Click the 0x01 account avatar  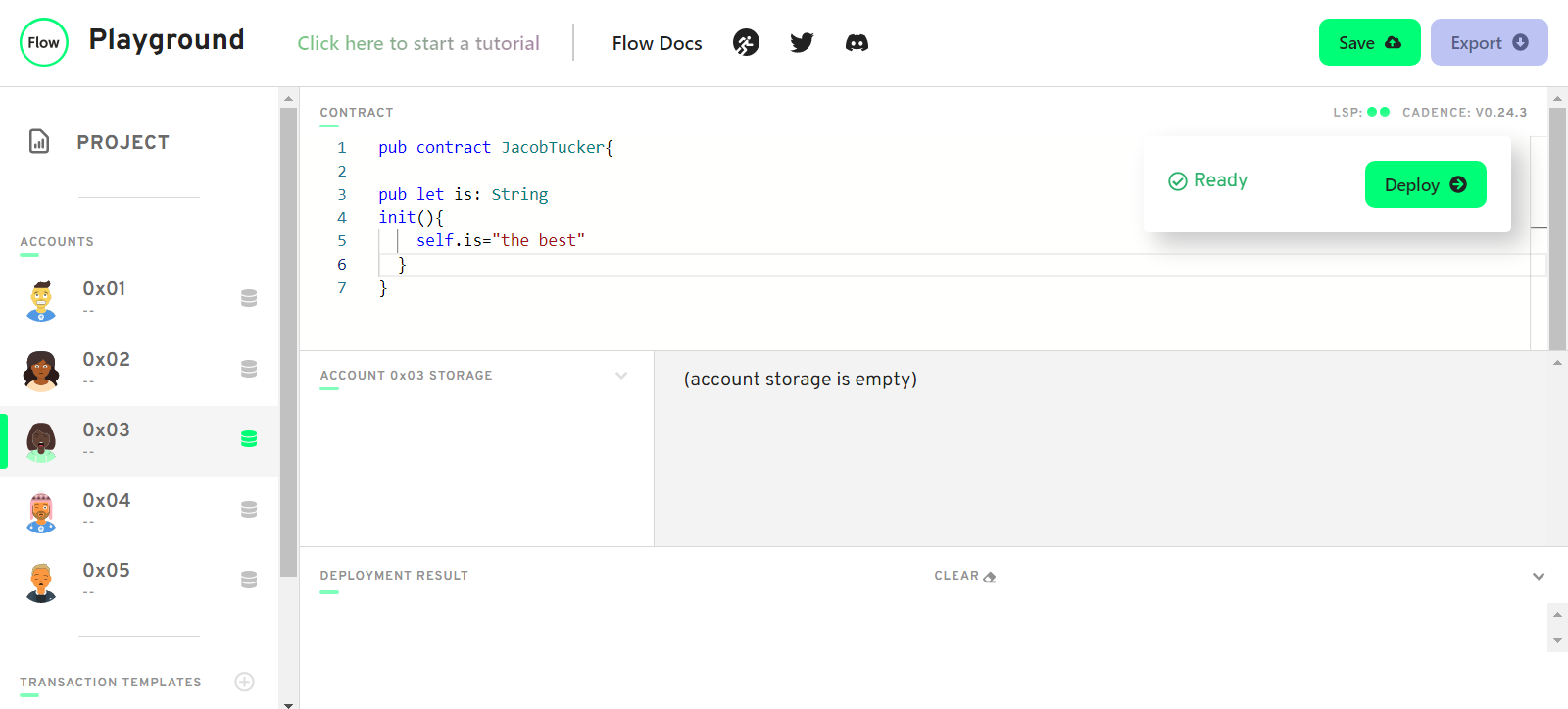pos(41,300)
